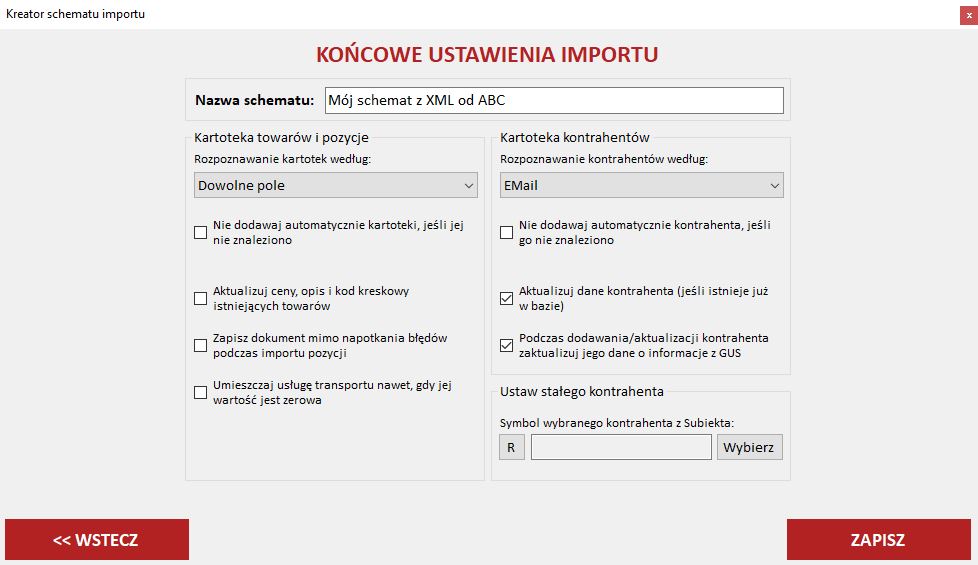
Task: Click the 'Nazwa schematu:' label
Action: coord(255,101)
